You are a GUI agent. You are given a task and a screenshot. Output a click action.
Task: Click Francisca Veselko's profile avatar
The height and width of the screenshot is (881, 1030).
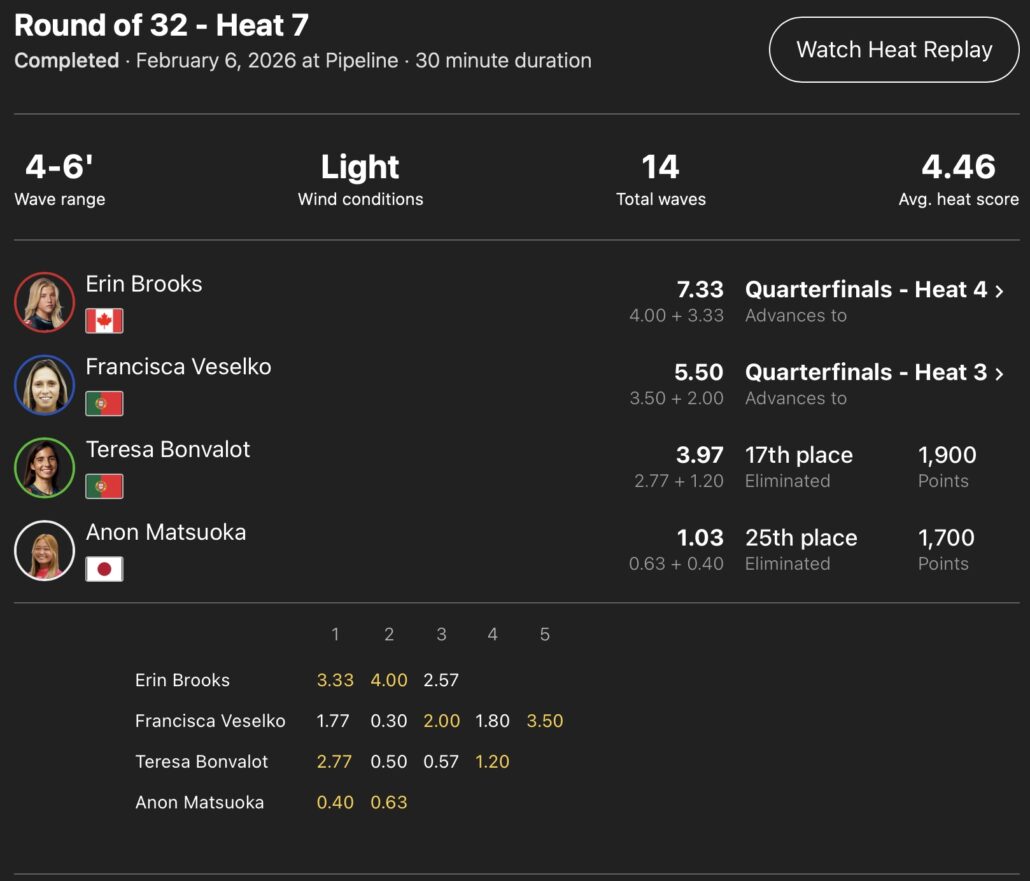[44, 385]
